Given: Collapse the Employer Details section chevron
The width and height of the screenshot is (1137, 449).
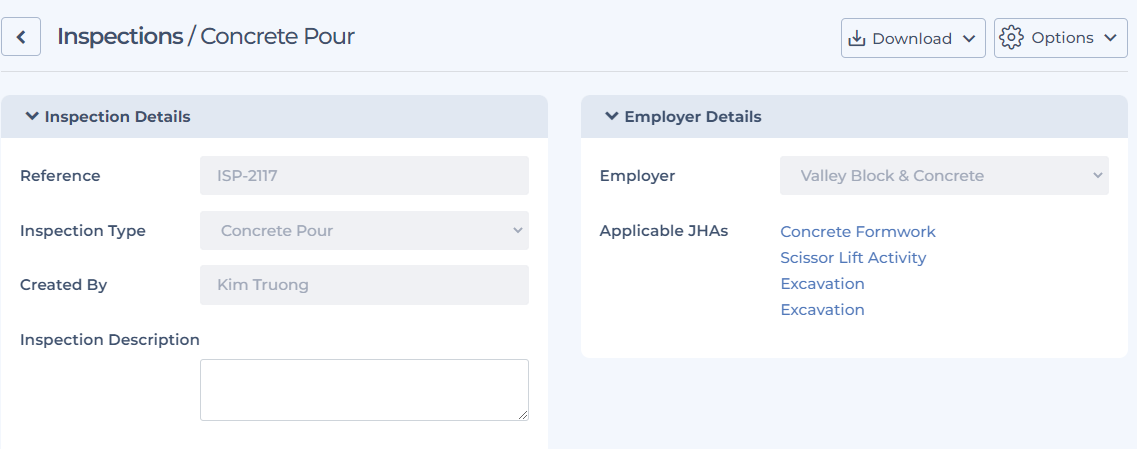Looking at the screenshot, I should click(x=612, y=116).
